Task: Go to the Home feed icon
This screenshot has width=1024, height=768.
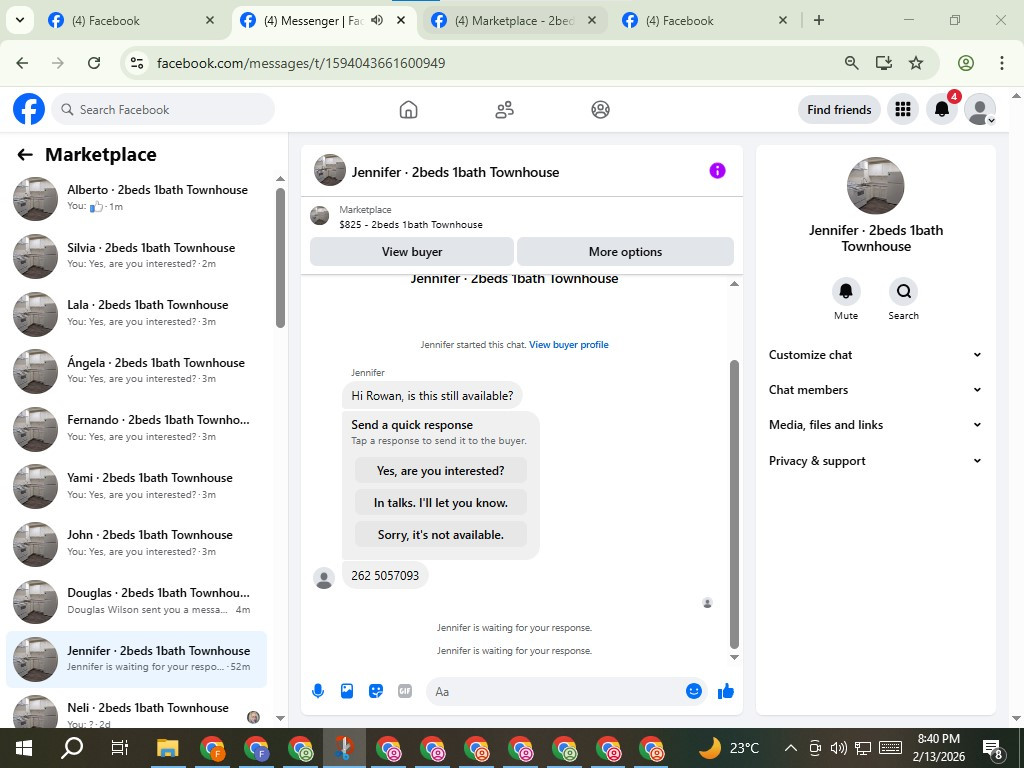Action: point(408,110)
